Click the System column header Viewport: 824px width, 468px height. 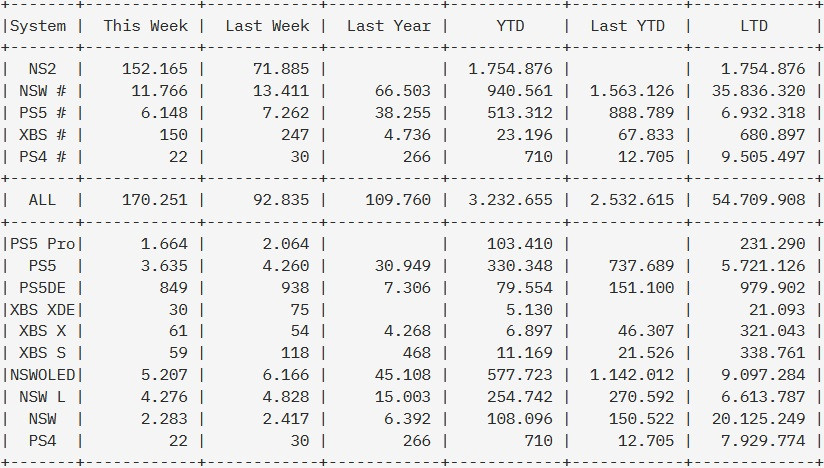pos(38,26)
